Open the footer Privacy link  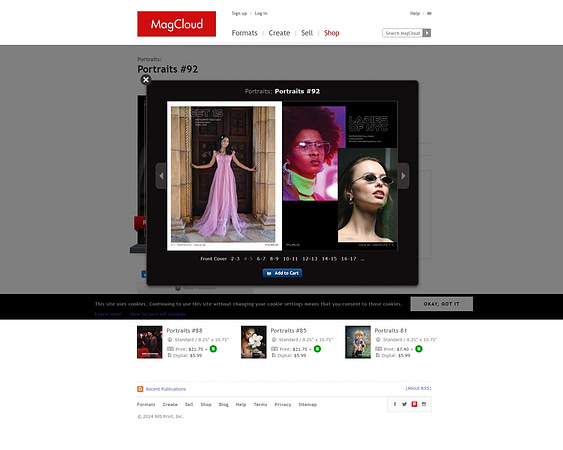click(283, 404)
